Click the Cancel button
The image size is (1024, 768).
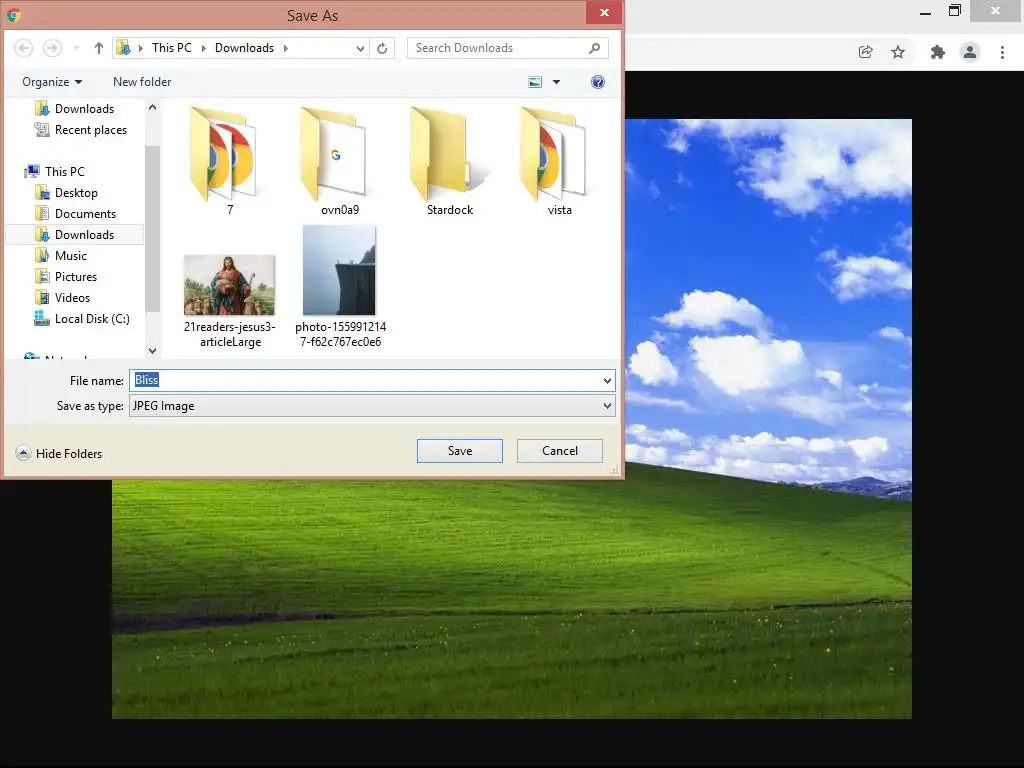point(560,451)
